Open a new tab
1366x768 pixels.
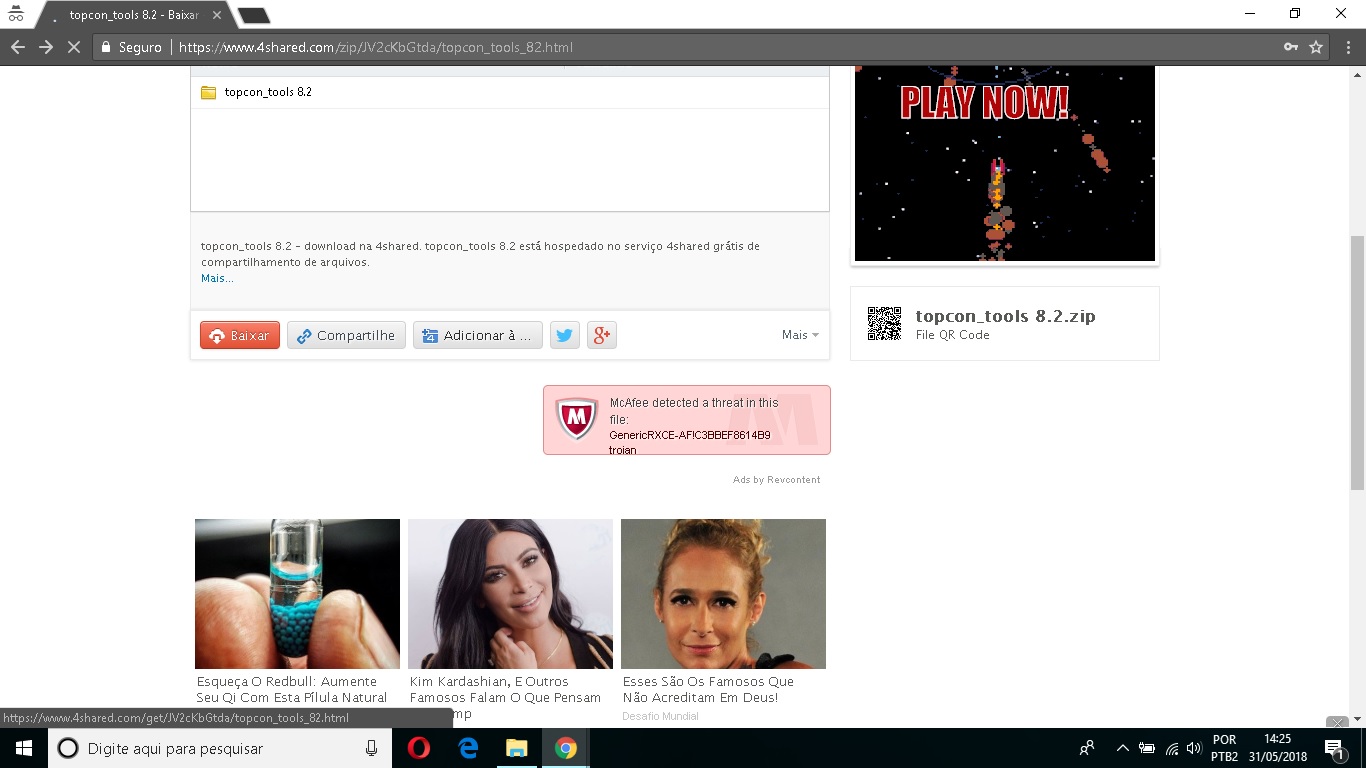254,15
